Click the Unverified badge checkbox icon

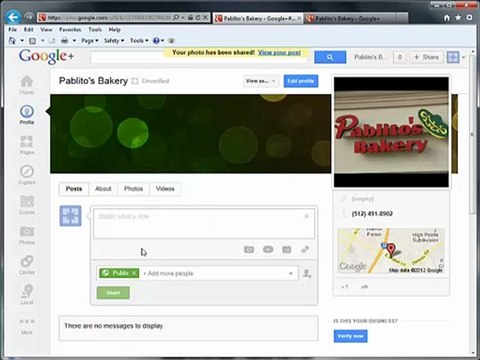(x=135, y=81)
